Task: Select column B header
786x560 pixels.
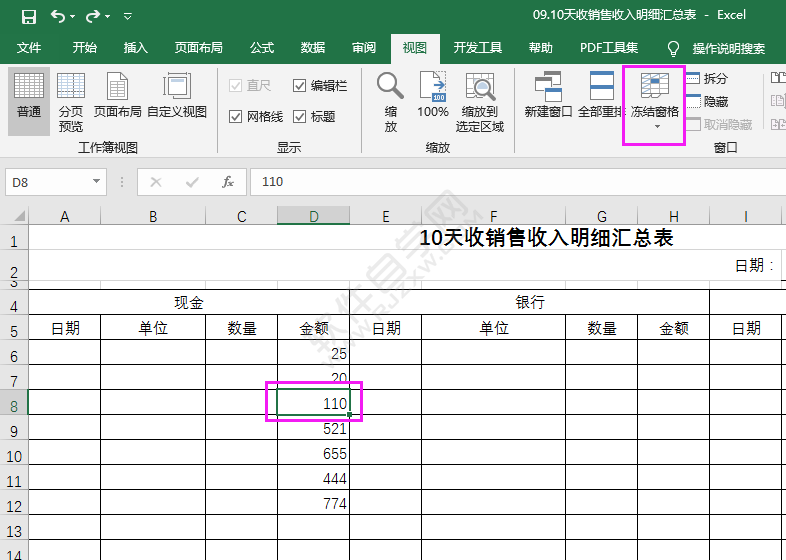Action: tap(153, 217)
